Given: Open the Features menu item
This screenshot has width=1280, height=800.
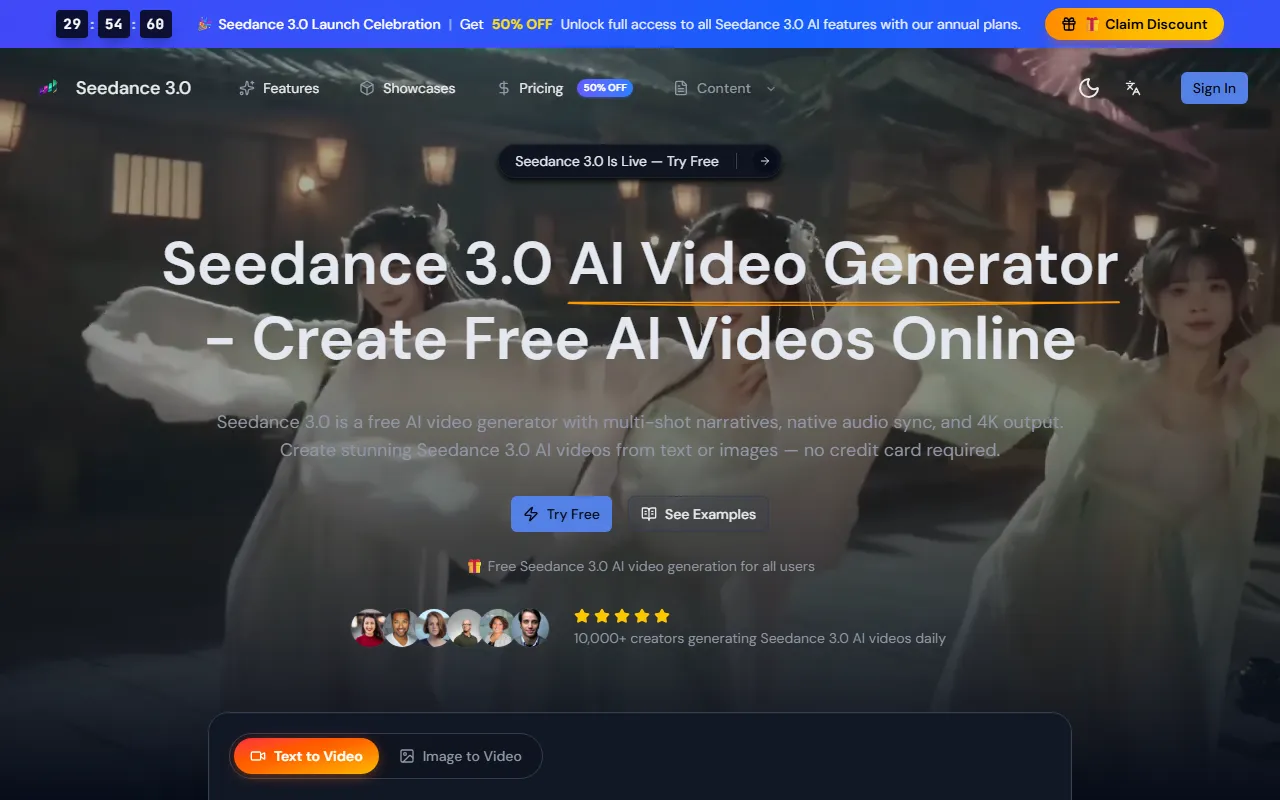Looking at the screenshot, I should (279, 88).
